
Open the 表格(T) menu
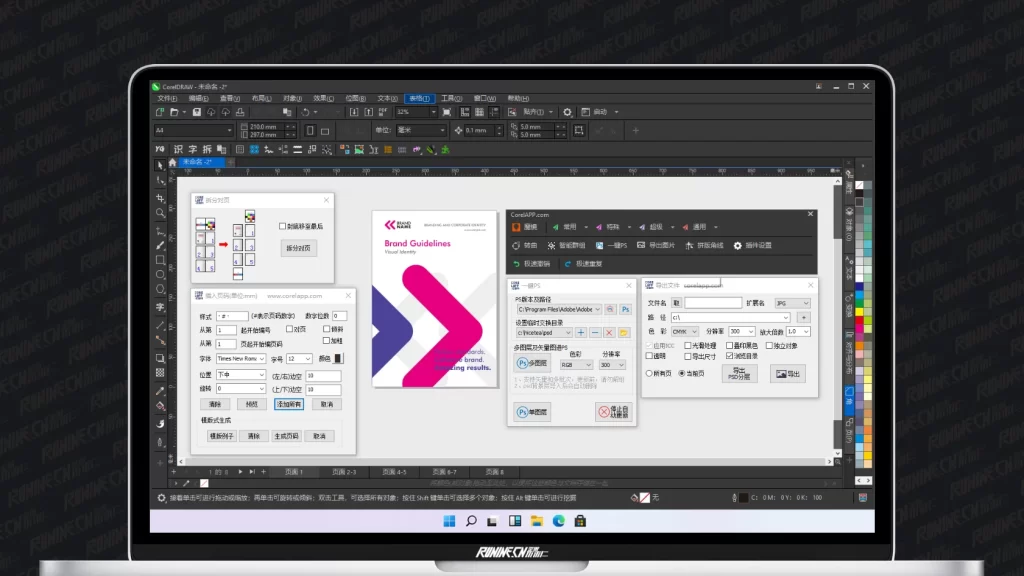coord(419,98)
